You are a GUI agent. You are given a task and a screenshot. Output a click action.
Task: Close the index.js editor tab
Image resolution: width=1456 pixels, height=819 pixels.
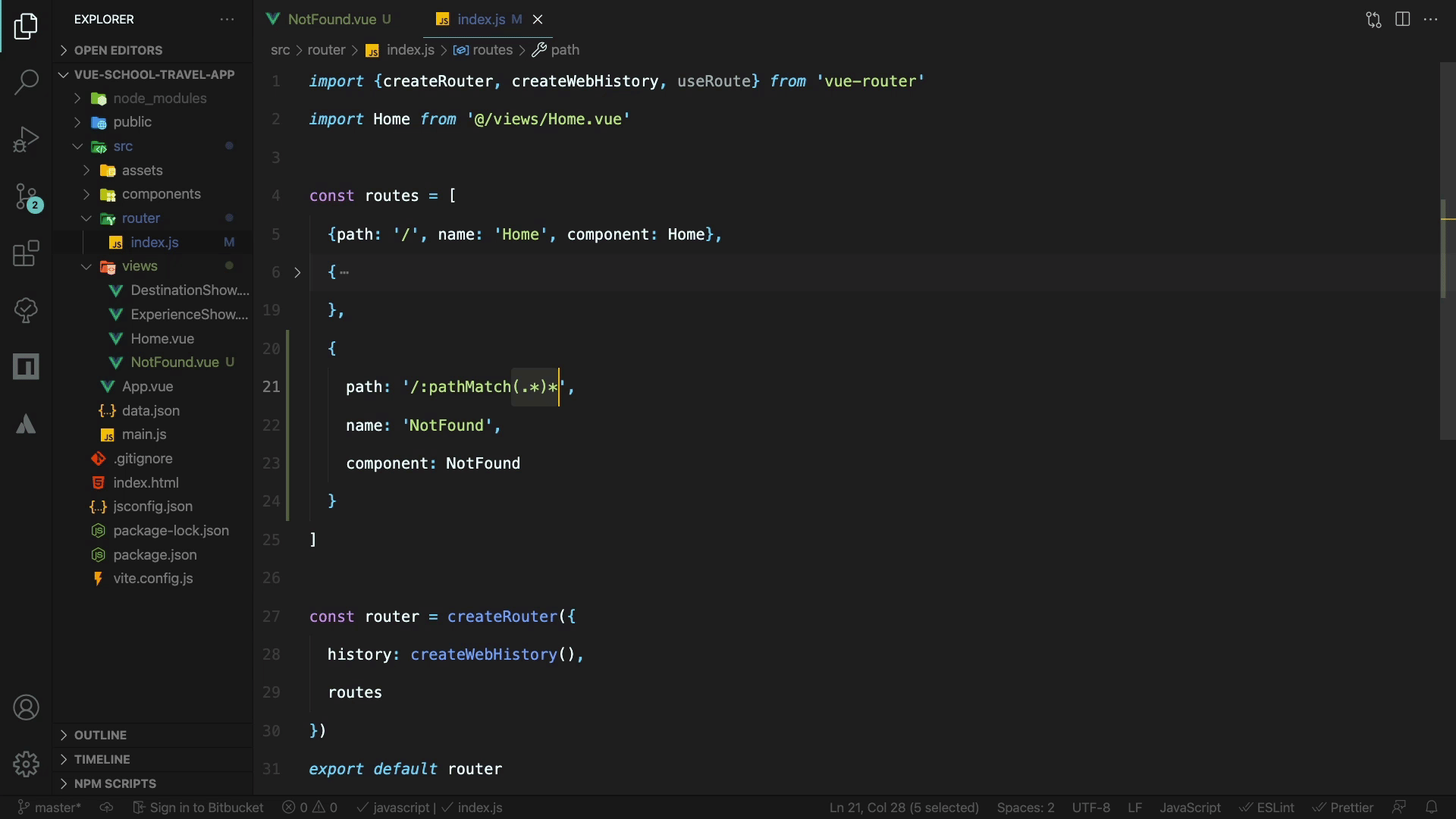coord(538,20)
